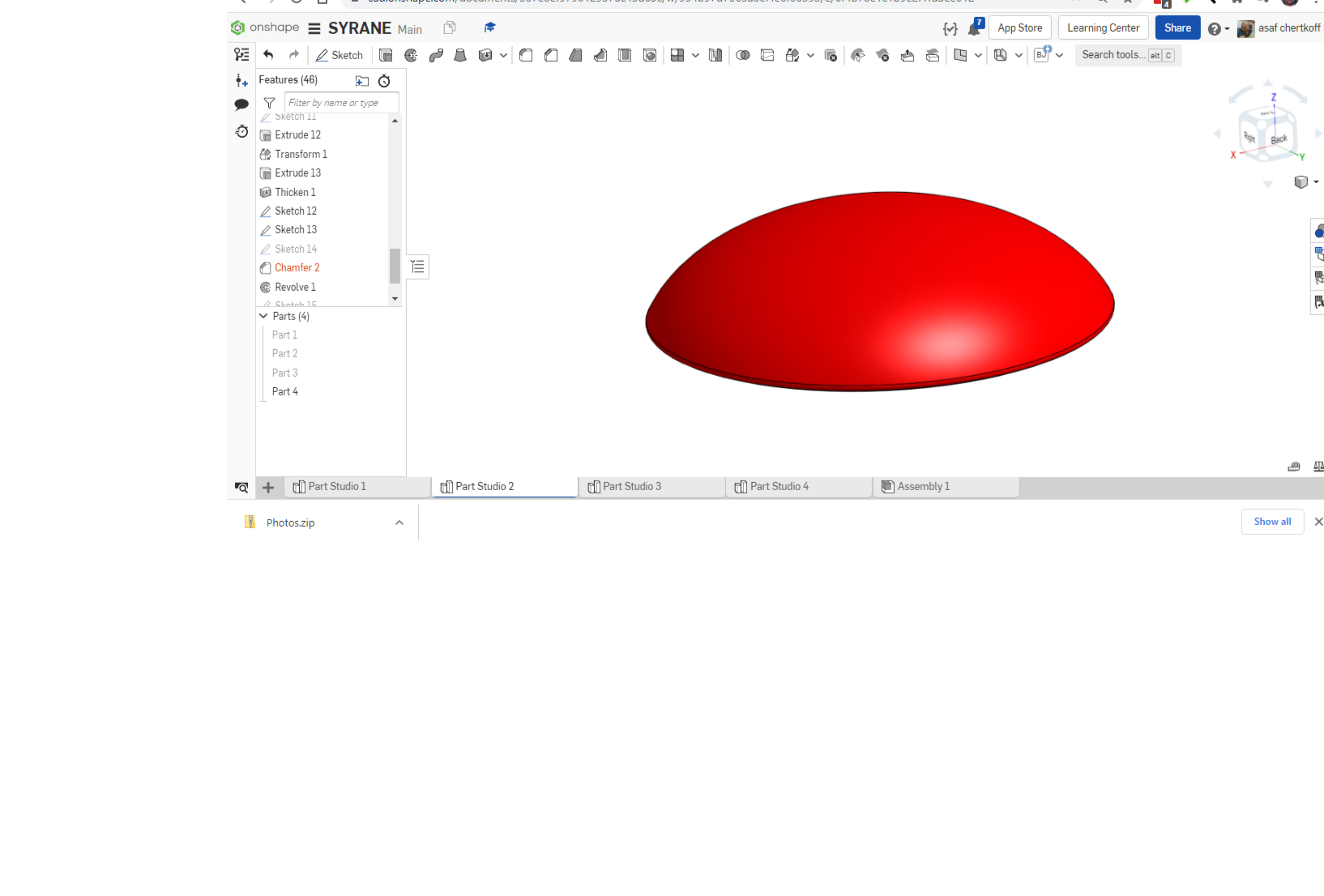Open the pattern tools dropdown arrow
This screenshot has height=896, width=1324.
(x=695, y=55)
